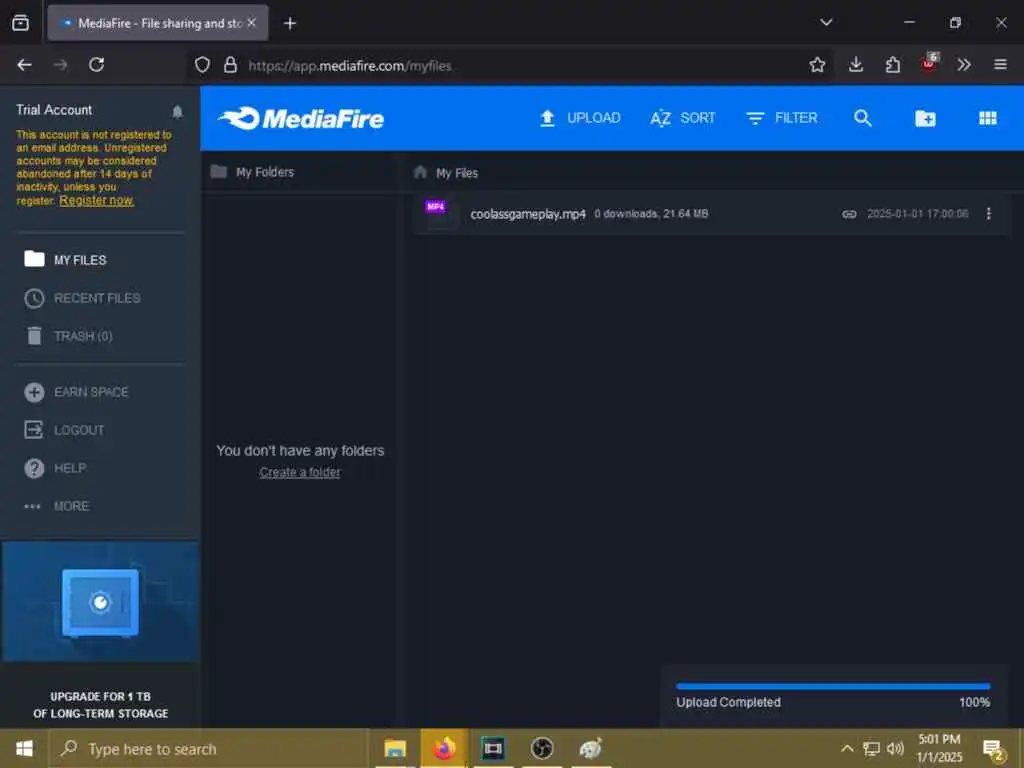Open Help in sidebar
Screen dimensions: 1024x768
pyautogui.click(x=55, y=468)
